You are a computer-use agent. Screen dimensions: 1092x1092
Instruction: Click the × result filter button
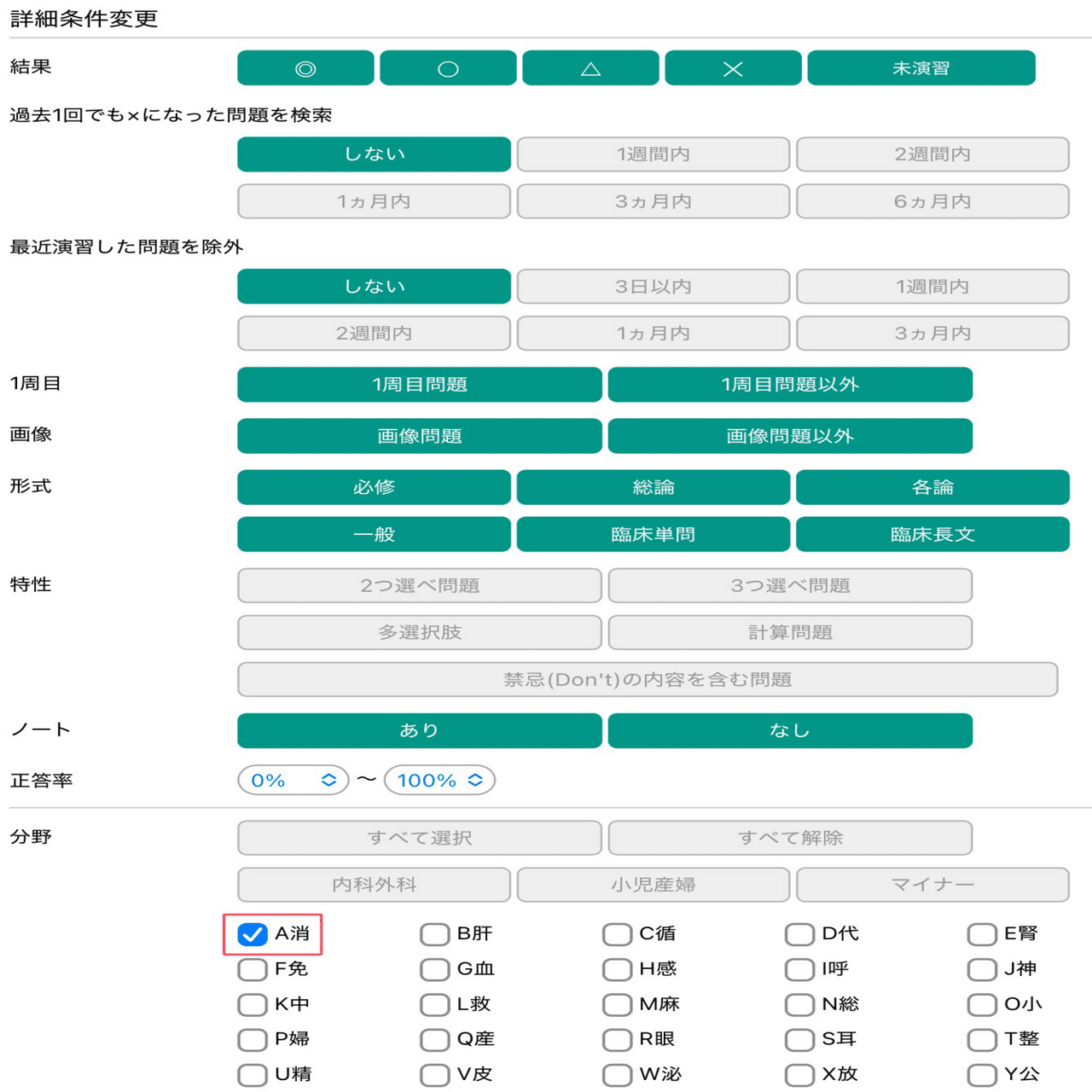click(x=732, y=67)
